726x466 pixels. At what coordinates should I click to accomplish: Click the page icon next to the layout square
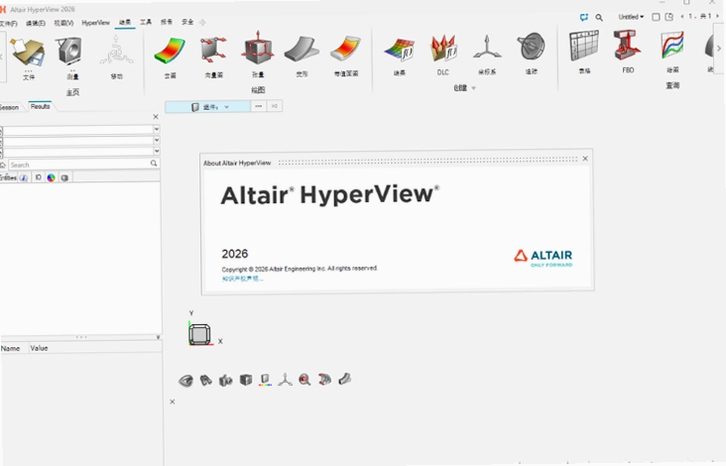tap(669, 17)
